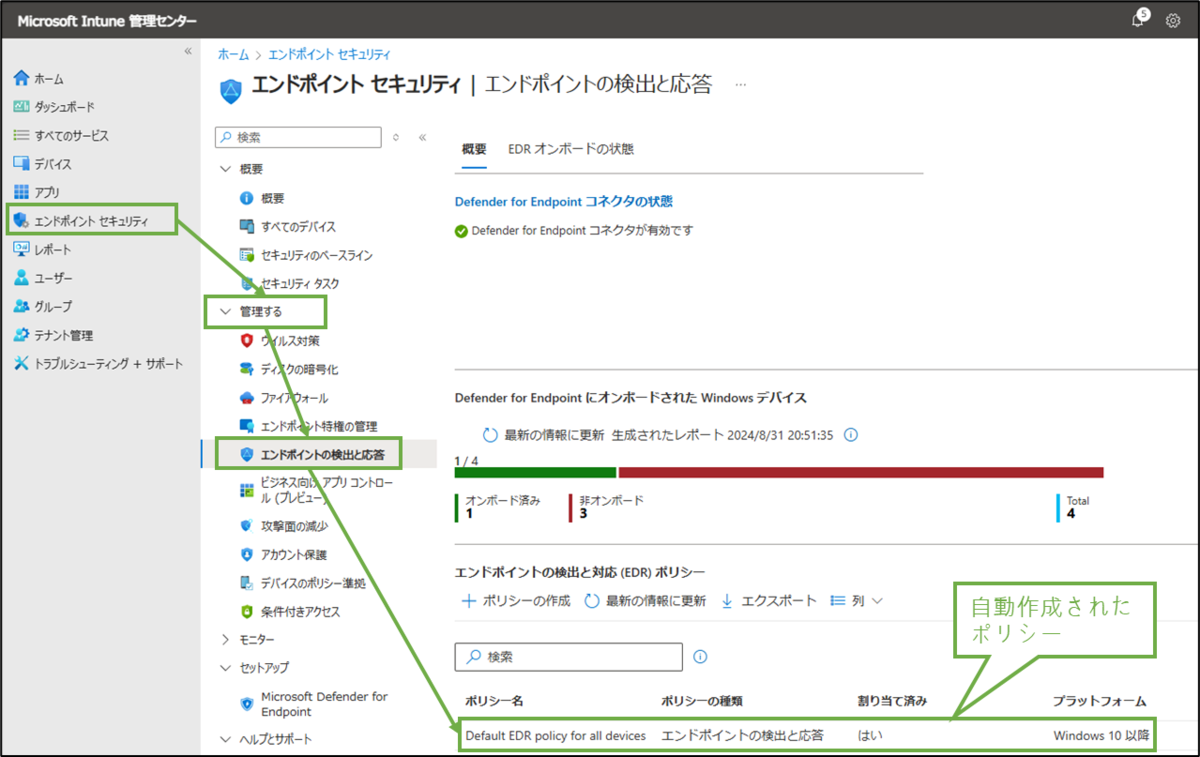Viewport: 1200px width, 757px height.
Task: Click 割り当て済み column header
Action: pyautogui.click(x=891, y=701)
